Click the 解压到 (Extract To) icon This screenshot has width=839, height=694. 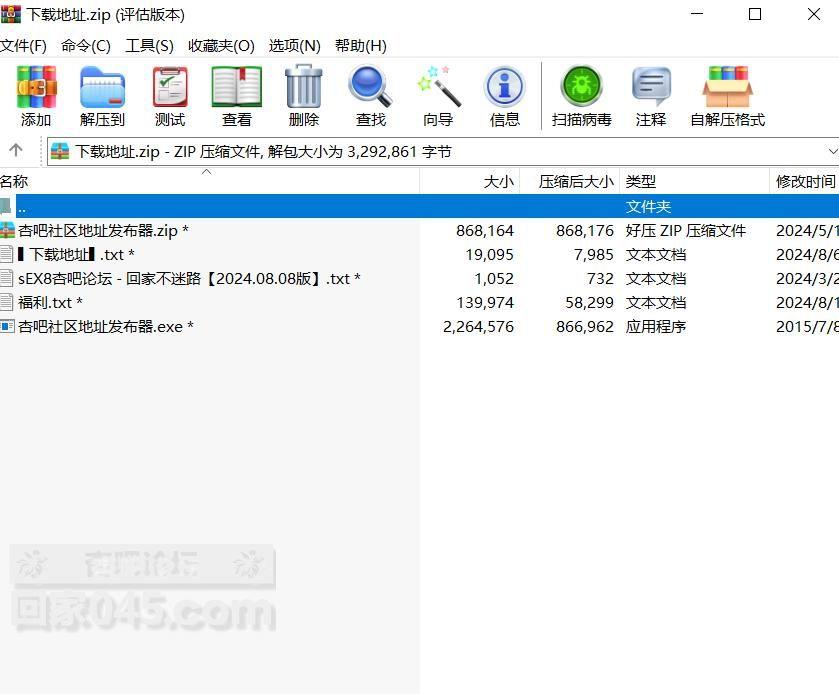coord(102,97)
